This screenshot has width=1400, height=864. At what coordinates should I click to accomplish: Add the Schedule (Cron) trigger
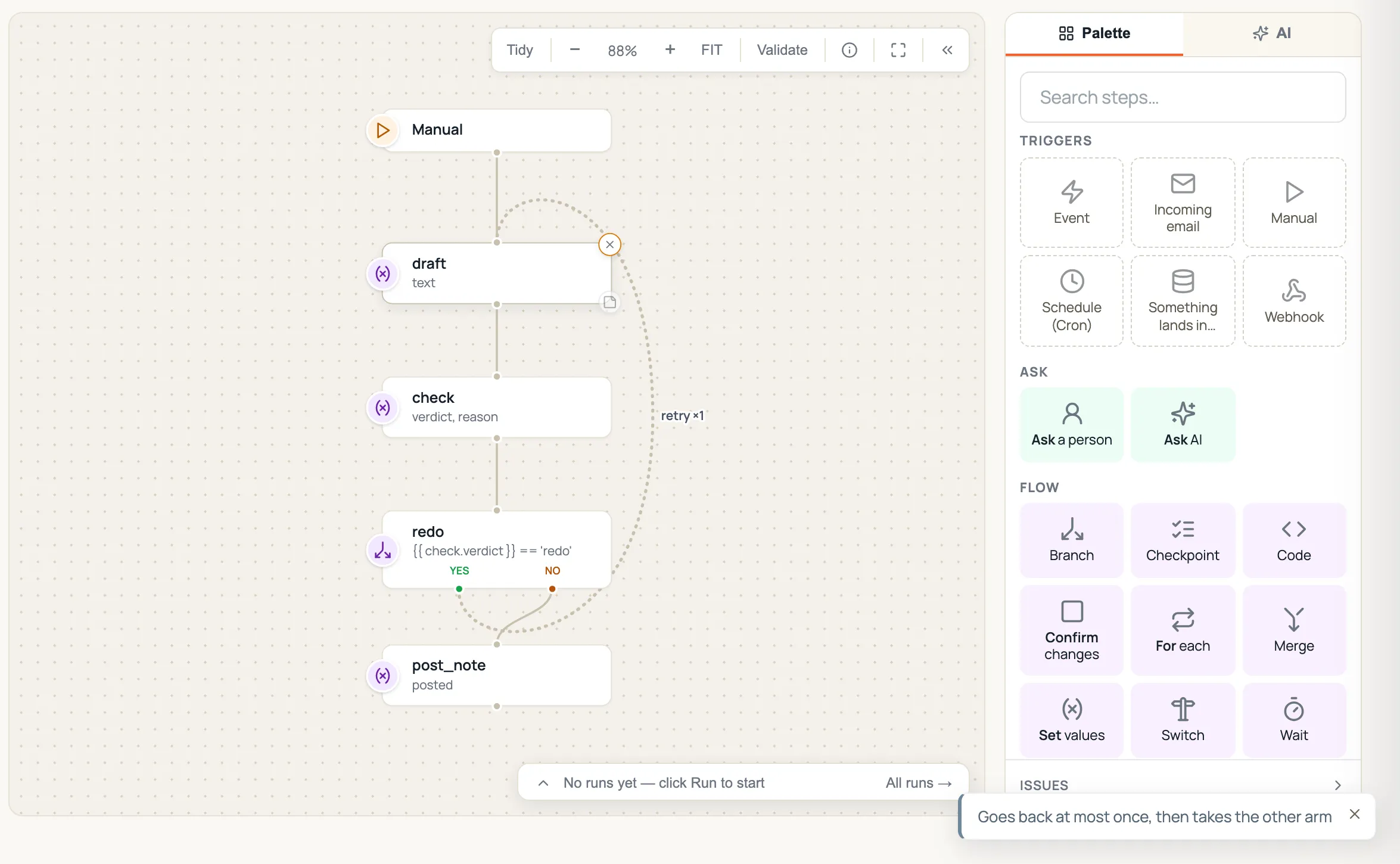1071,301
